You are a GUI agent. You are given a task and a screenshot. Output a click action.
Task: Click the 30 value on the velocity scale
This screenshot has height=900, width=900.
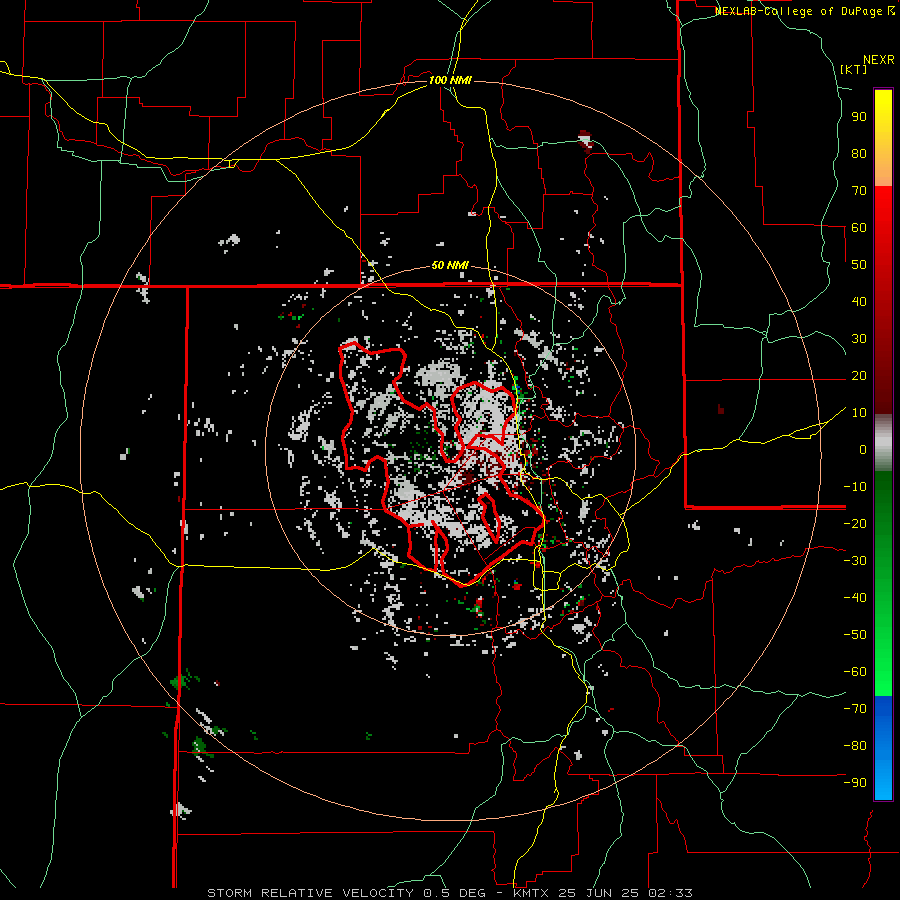[859, 339]
